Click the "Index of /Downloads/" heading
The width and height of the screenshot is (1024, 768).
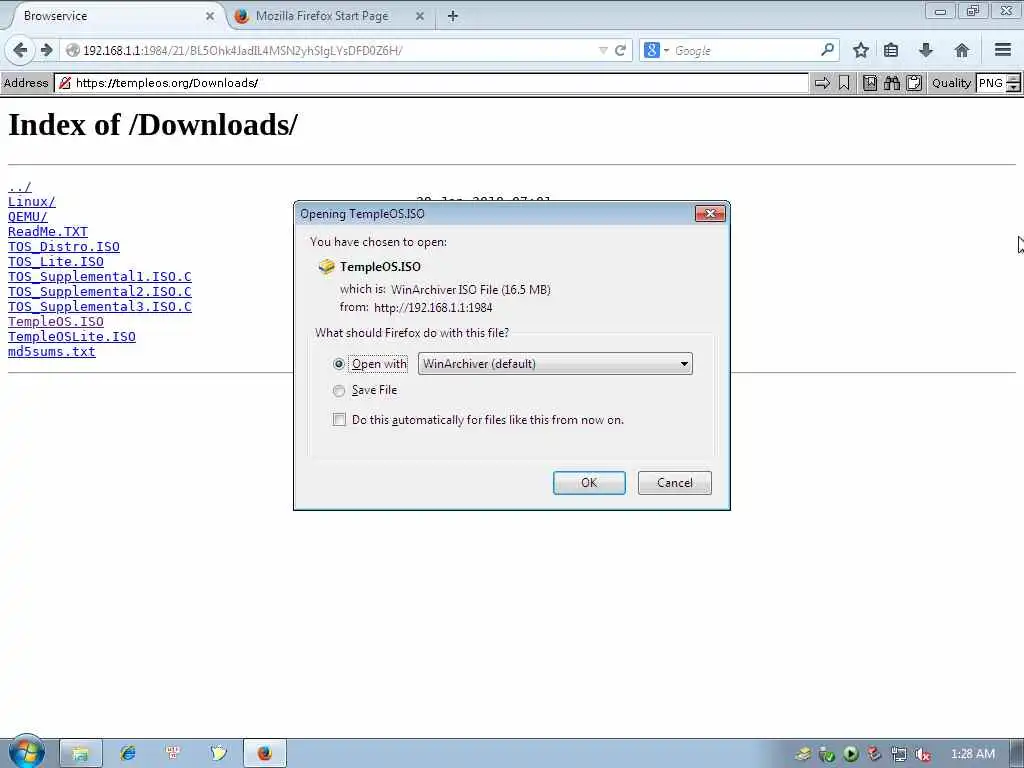click(x=153, y=124)
